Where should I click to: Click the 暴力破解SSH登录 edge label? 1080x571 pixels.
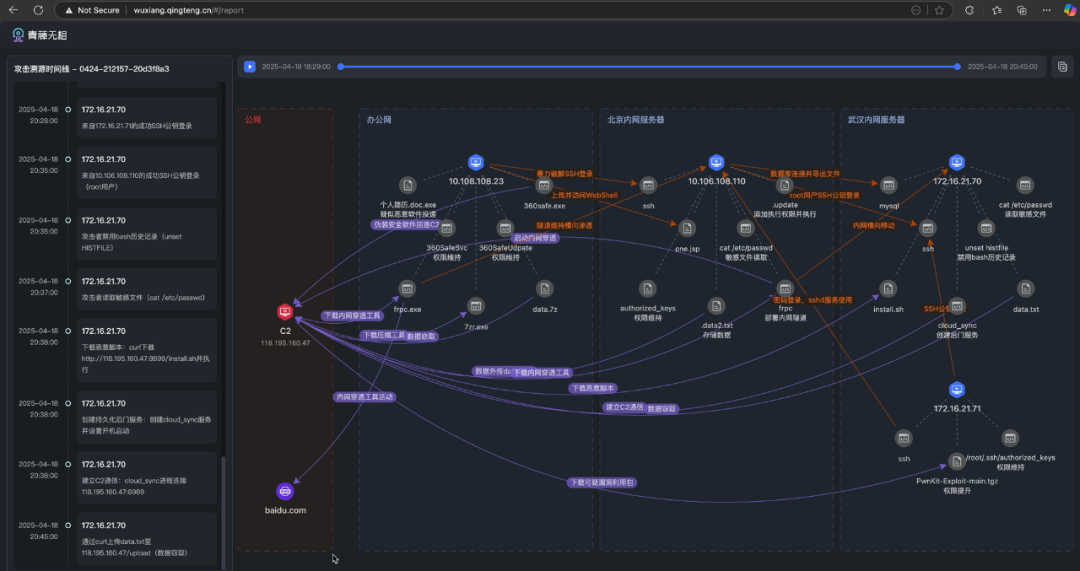[565, 173]
